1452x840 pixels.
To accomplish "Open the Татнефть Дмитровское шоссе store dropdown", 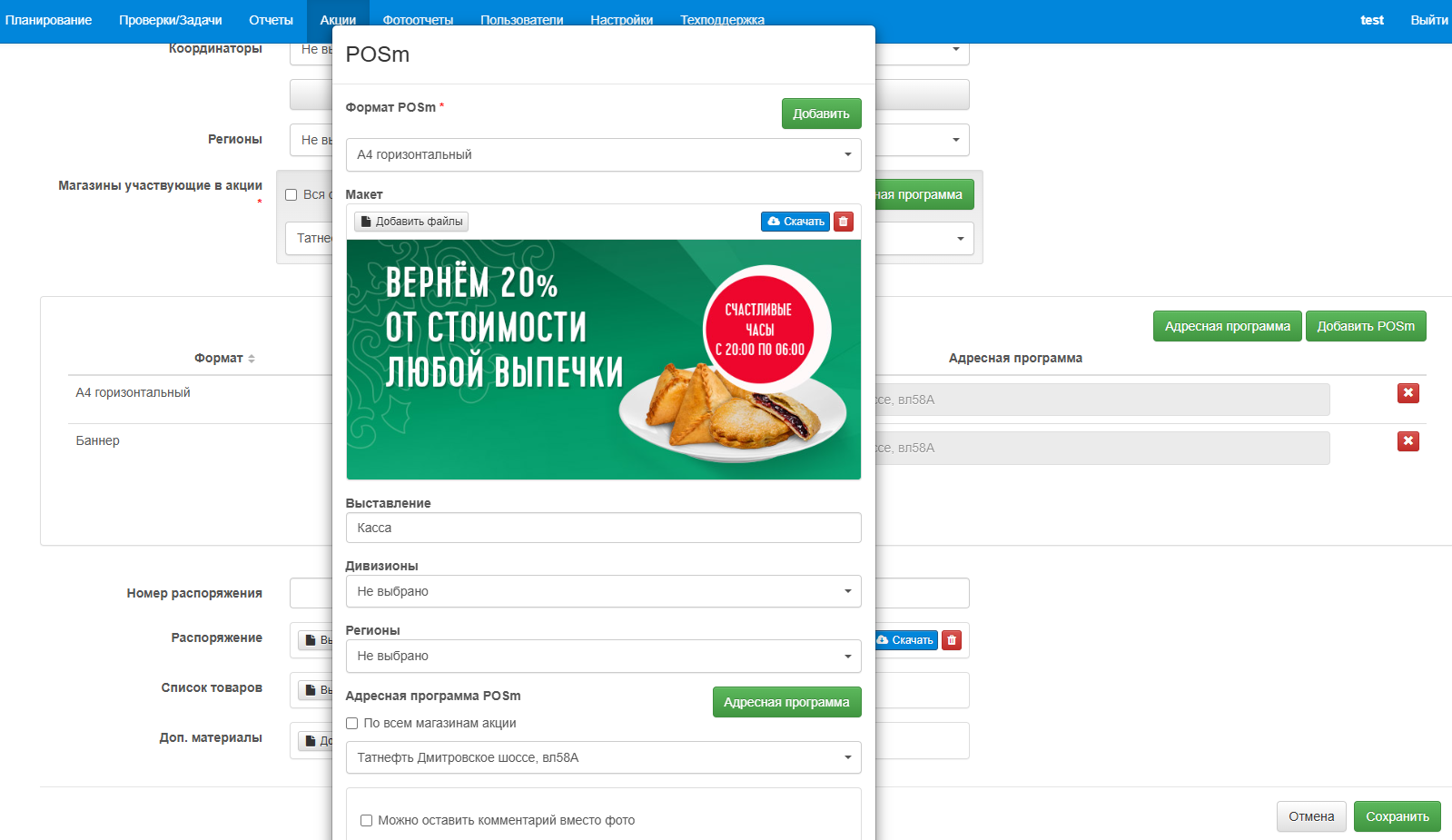I will pos(603,757).
